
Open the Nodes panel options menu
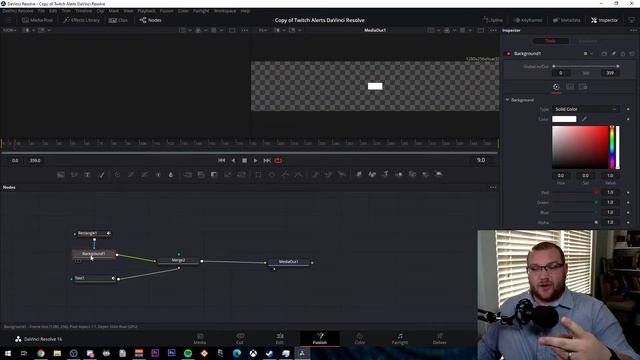(493, 187)
